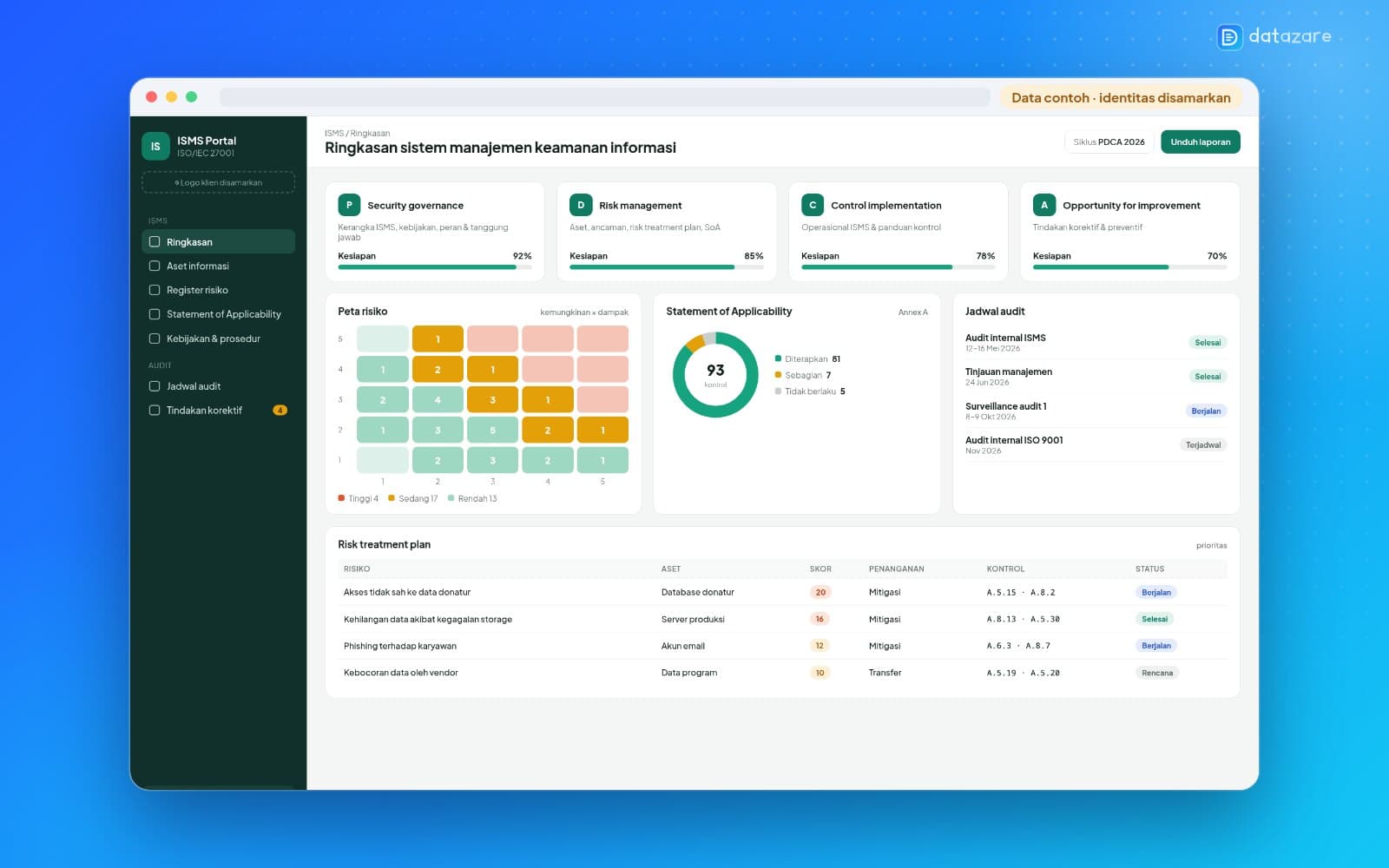The height and width of the screenshot is (868, 1389).
Task: Click the P badge on Security governance card
Action: click(349, 205)
